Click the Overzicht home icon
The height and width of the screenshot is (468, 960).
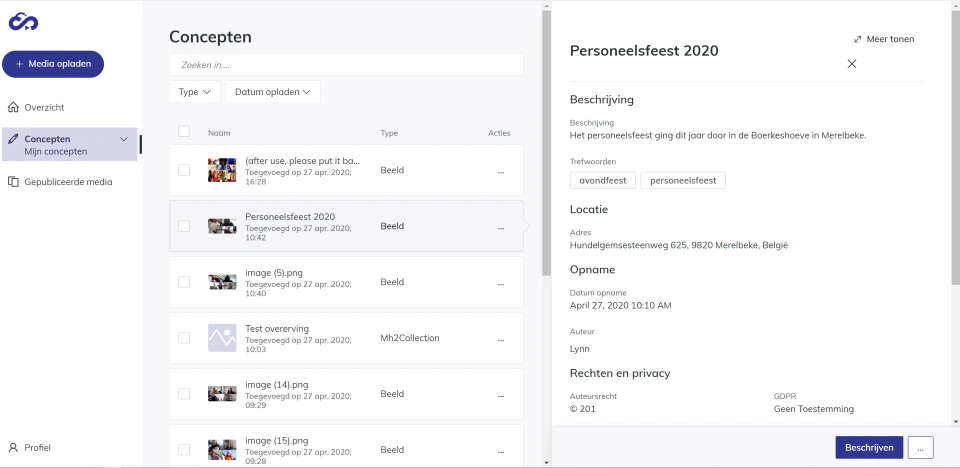coord(13,107)
